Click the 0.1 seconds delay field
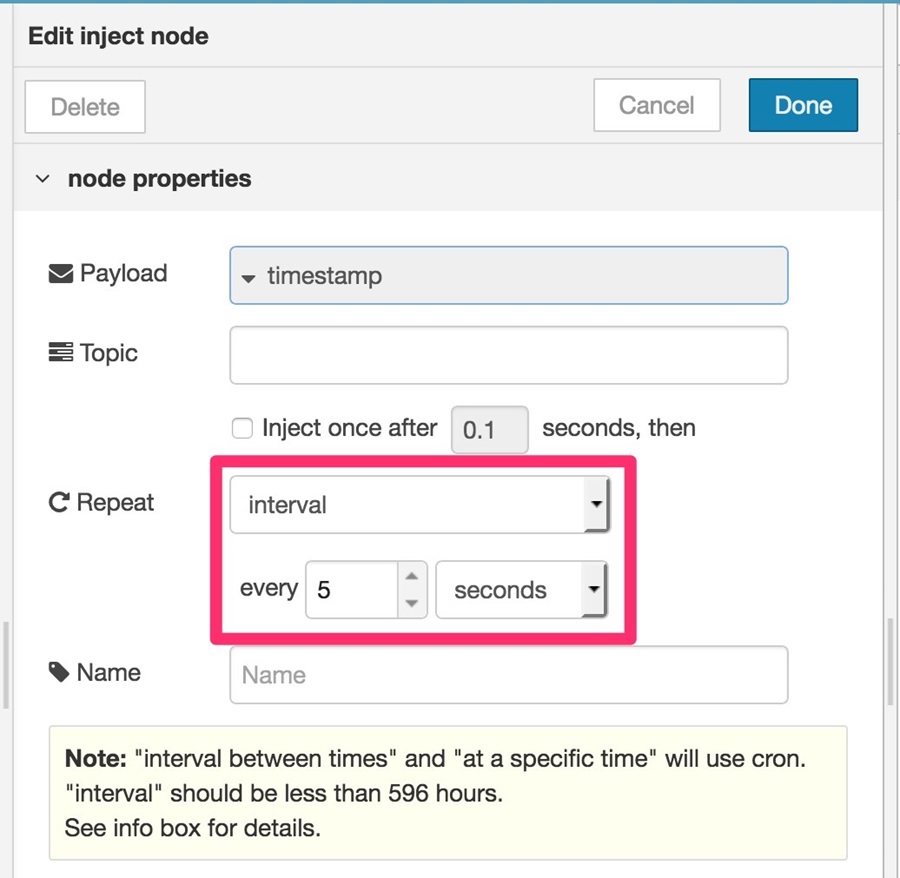 coord(490,430)
